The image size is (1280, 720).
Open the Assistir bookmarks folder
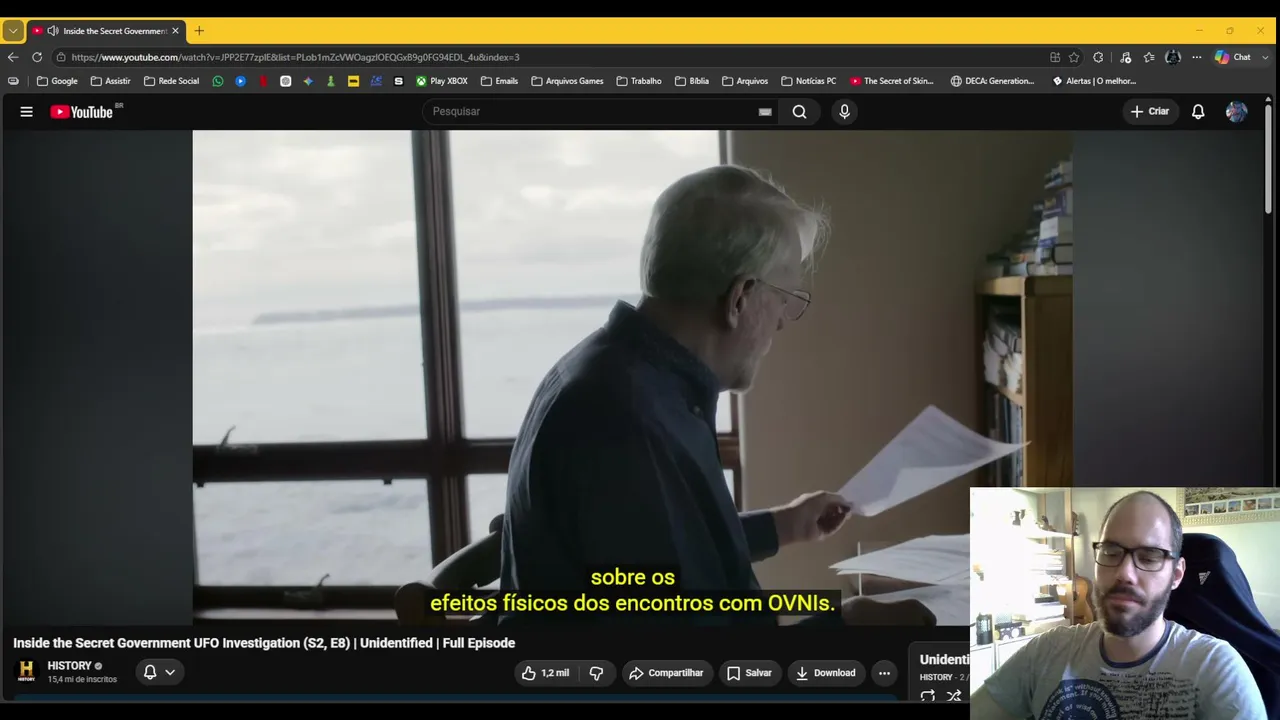coord(111,81)
